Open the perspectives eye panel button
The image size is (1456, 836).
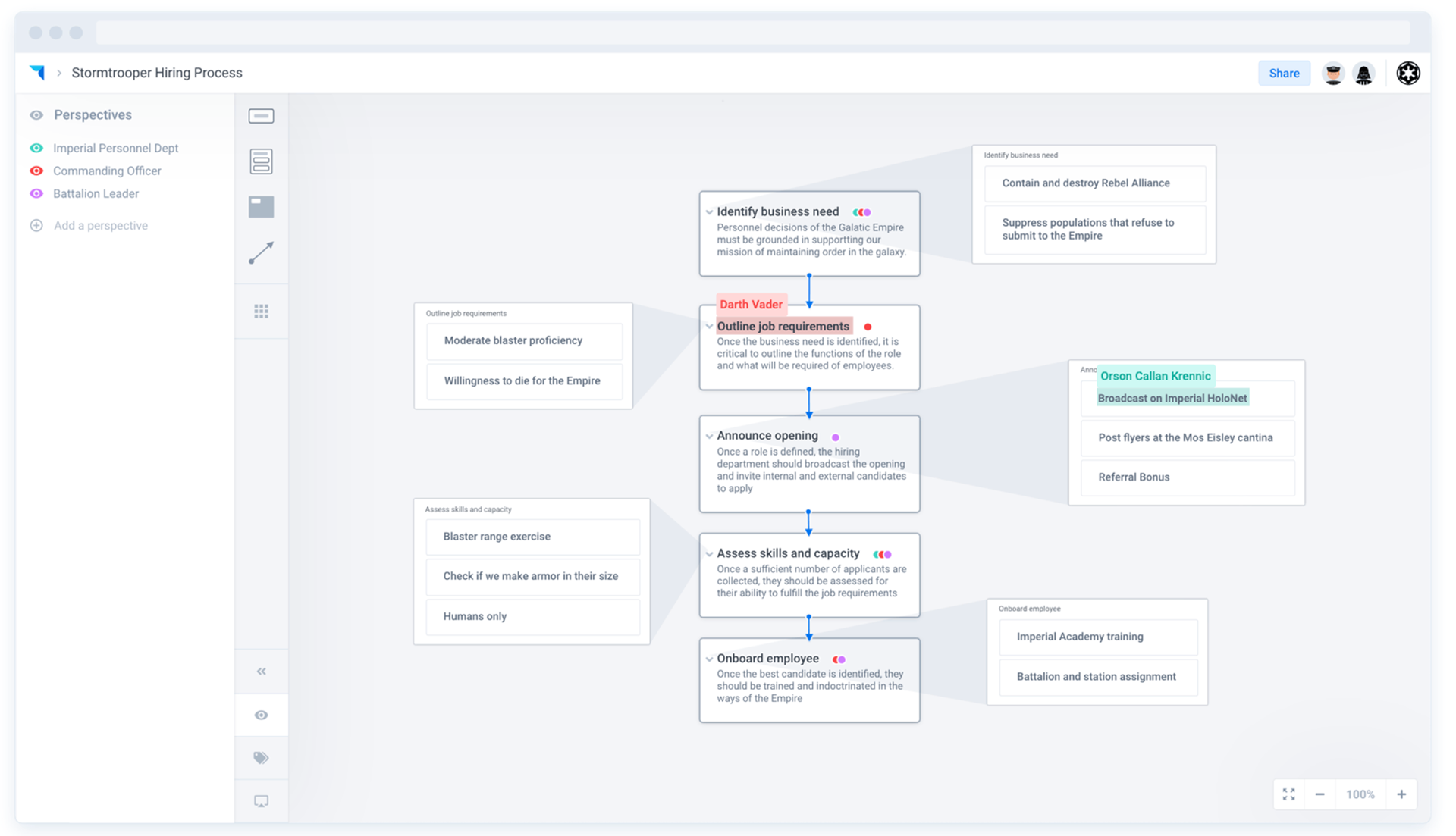pos(261,715)
